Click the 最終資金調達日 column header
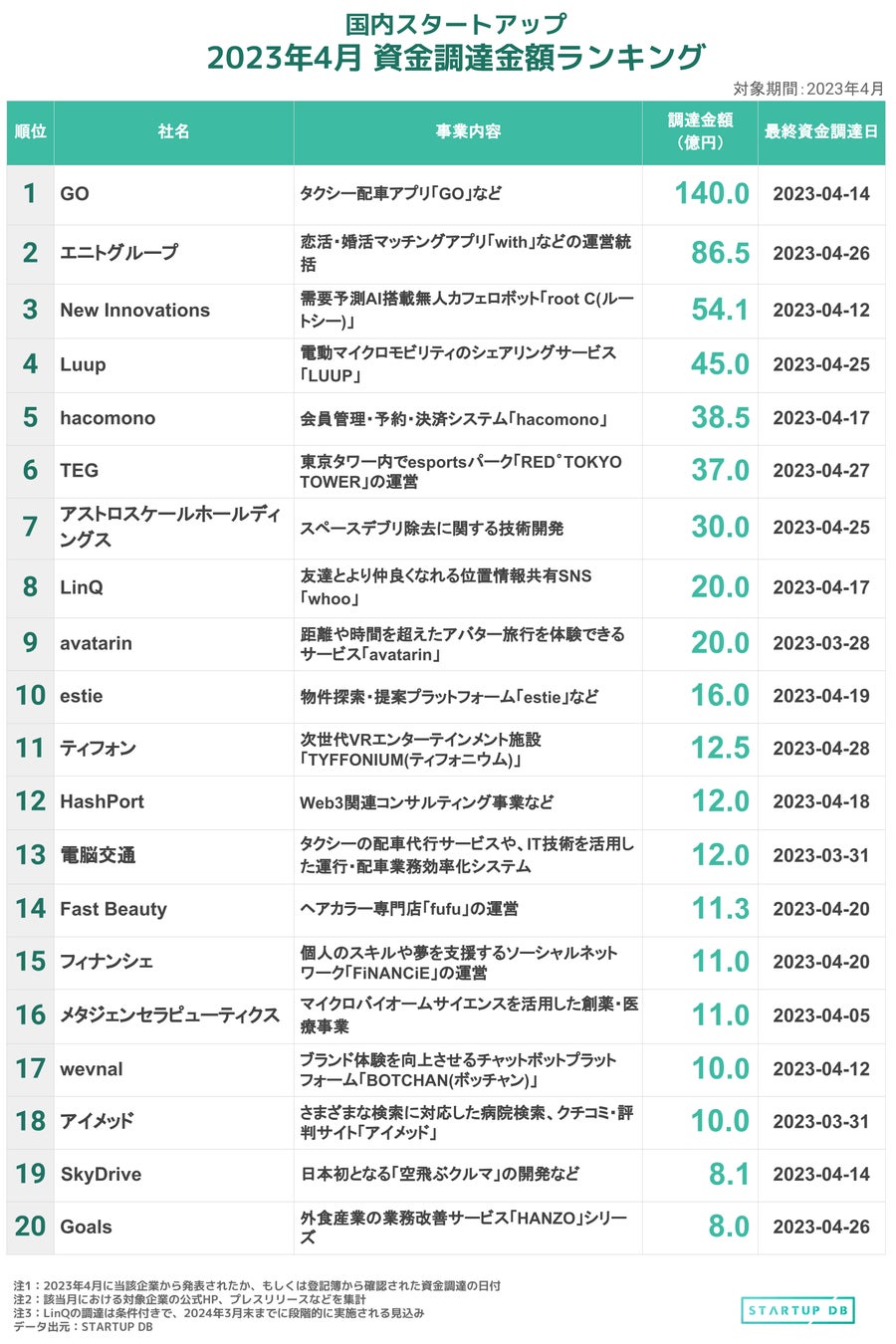The image size is (896, 1344). 821,131
